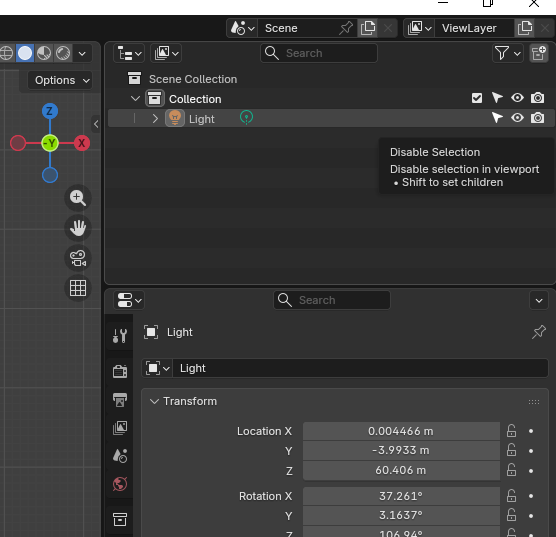Image resolution: width=556 pixels, height=537 pixels.
Task: Open properties editor options dropdown
Action: coord(539,301)
